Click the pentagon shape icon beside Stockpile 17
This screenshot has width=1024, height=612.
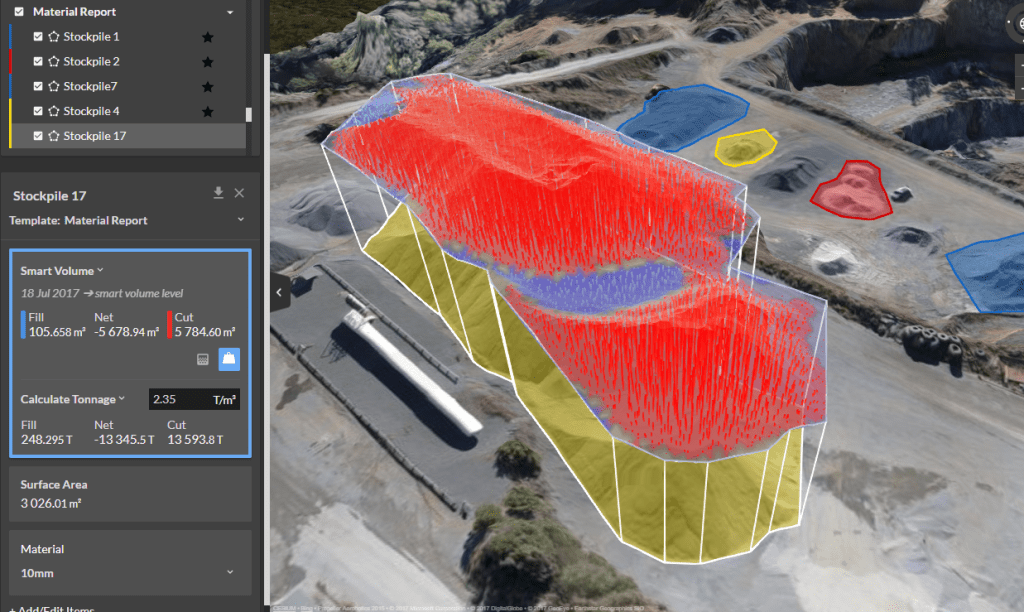53,136
